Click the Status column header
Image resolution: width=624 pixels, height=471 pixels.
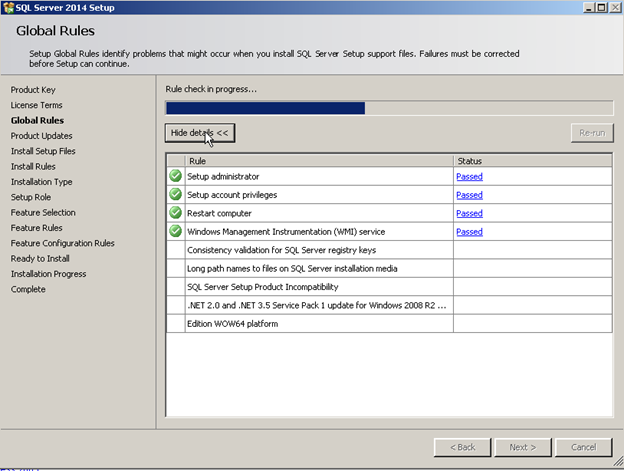click(533, 161)
